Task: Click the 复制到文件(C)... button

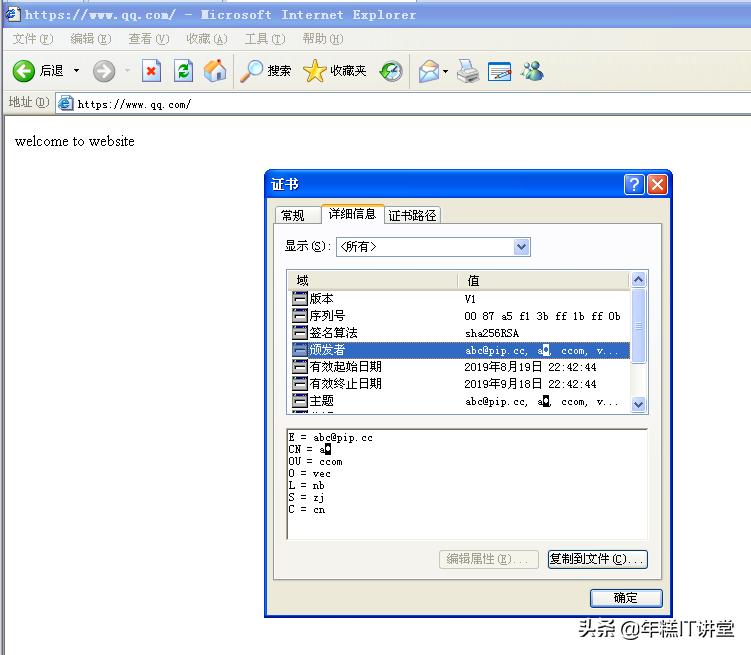Action: click(598, 559)
